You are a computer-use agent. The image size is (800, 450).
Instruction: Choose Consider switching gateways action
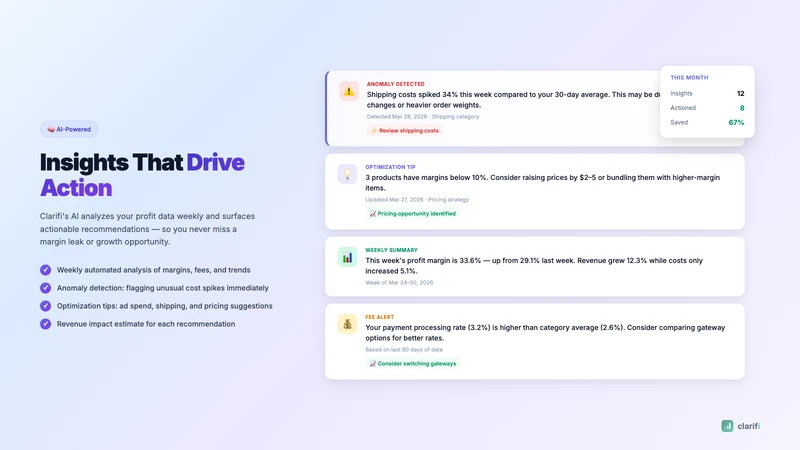click(x=412, y=364)
